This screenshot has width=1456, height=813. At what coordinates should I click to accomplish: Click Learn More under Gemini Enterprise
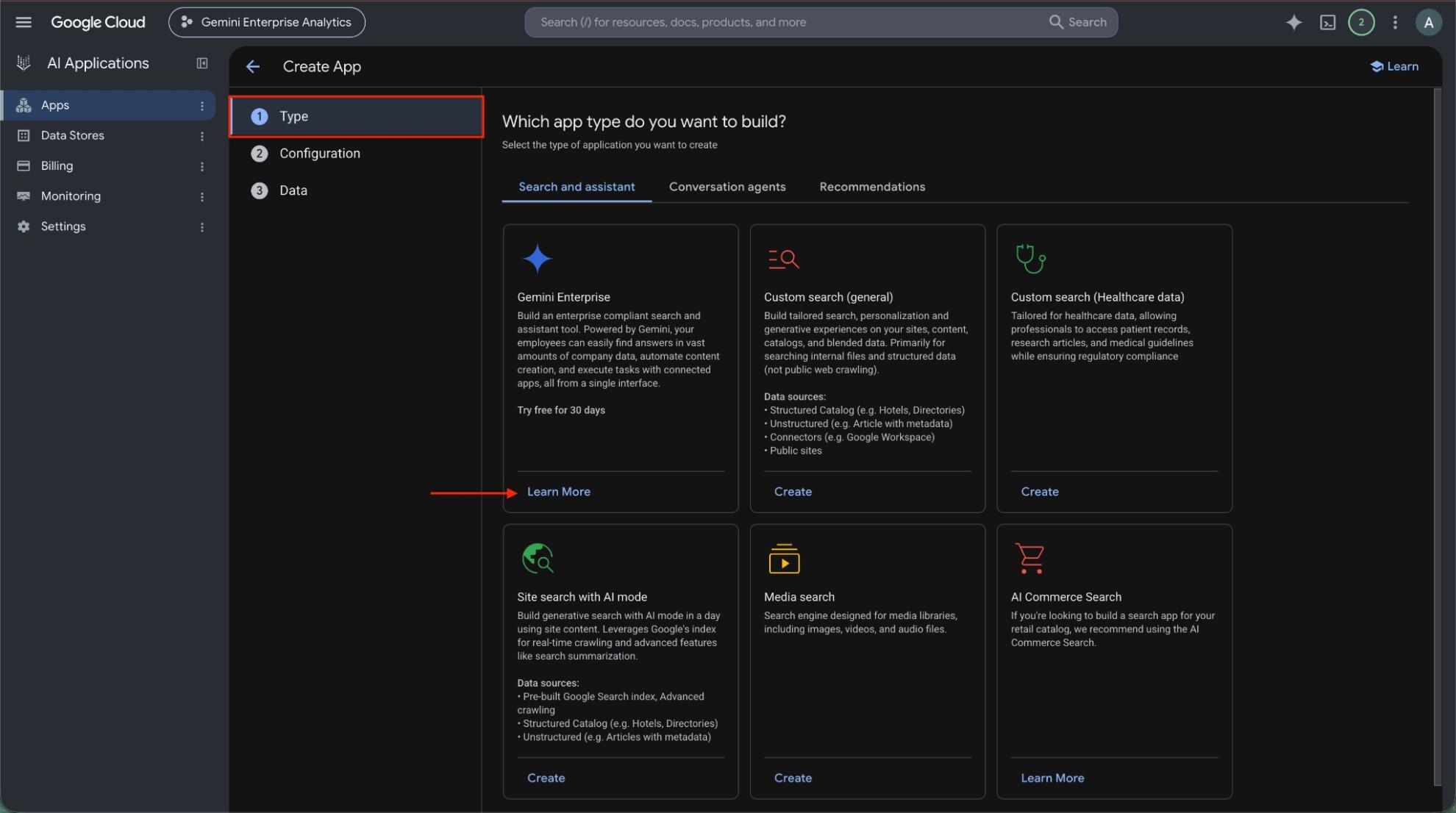(559, 492)
